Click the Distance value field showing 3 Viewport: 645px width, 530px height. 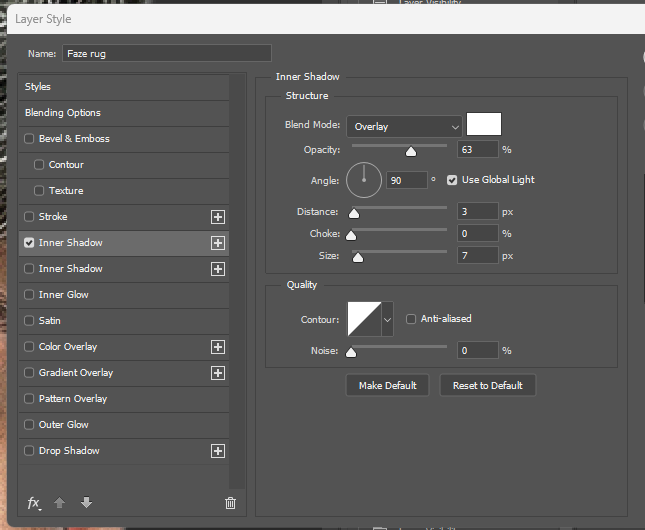coord(478,212)
